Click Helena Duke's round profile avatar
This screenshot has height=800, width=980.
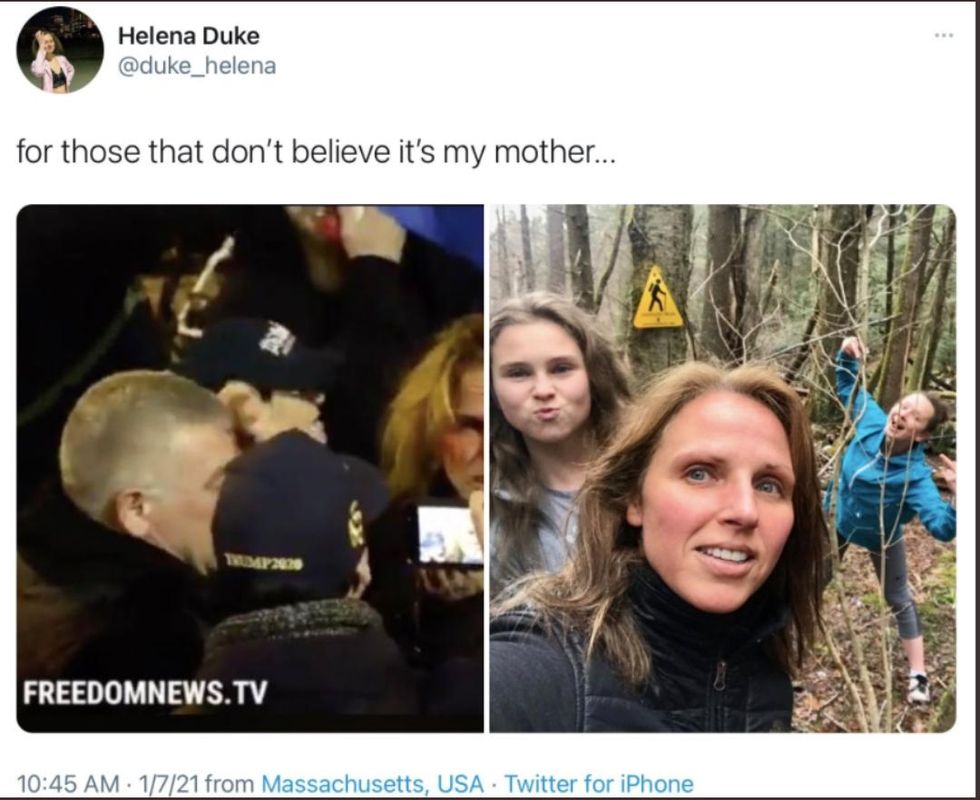60,50
